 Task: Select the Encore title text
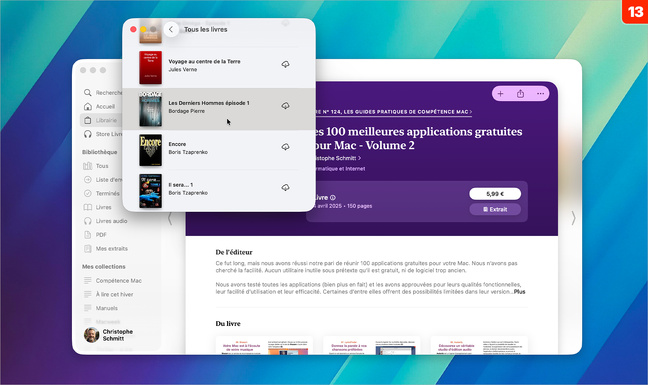tap(177, 144)
